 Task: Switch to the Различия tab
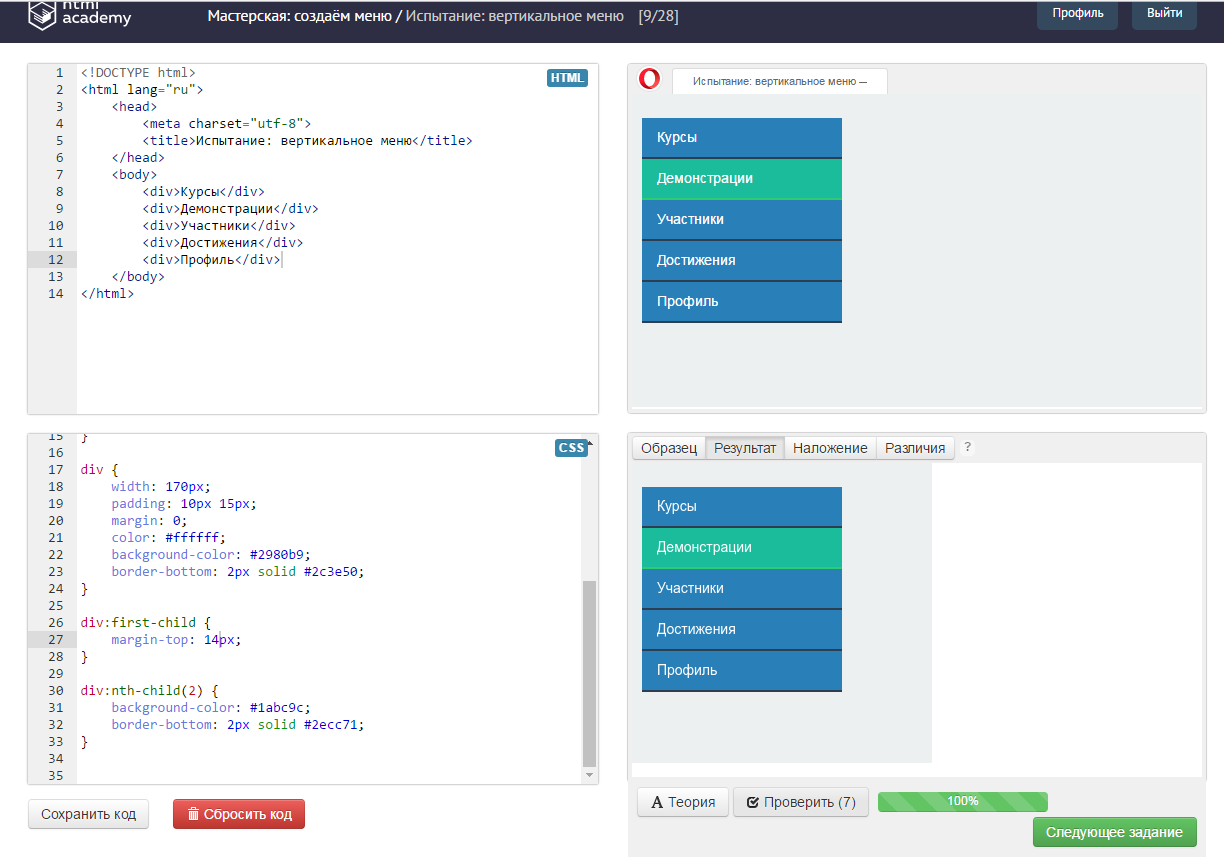[x=915, y=448]
